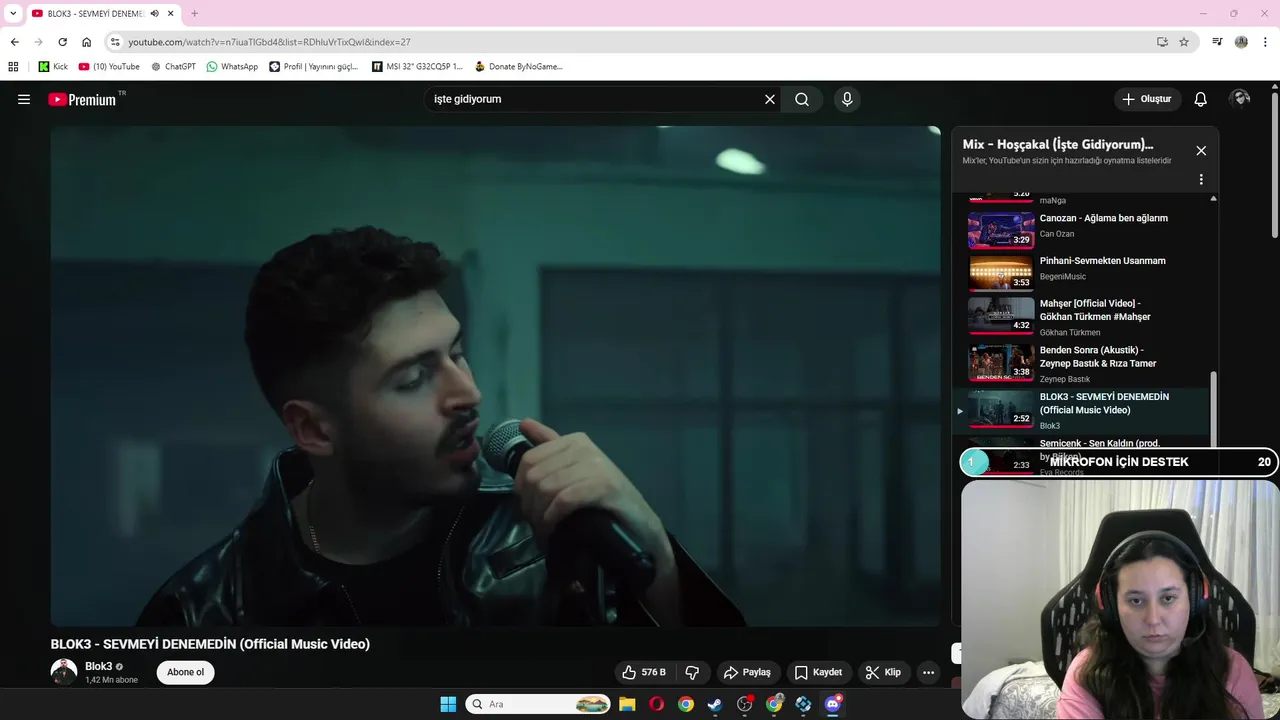
Task: Open the apps grid in bookmarks bar
Action: (13, 67)
